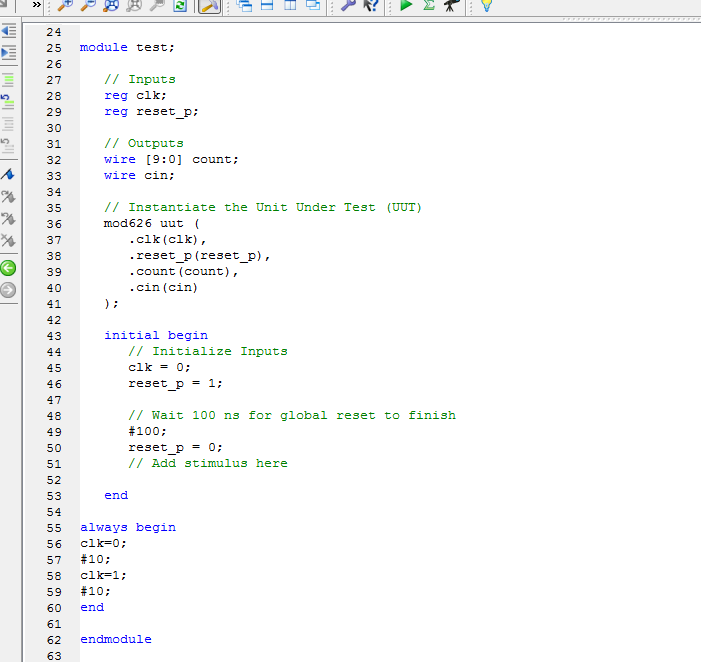Click line number 55 in the gutter
The height and width of the screenshot is (662, 701).
point(54,528)
